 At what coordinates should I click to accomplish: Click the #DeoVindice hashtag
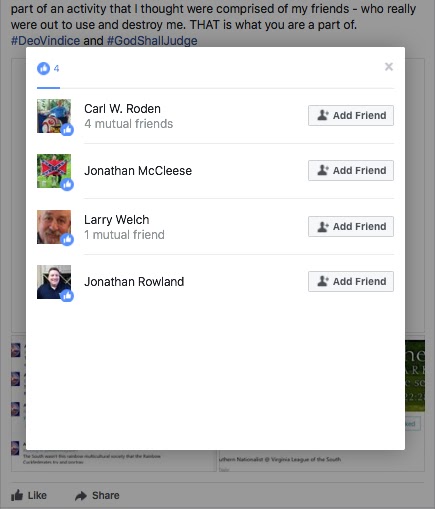coord(45,41)
